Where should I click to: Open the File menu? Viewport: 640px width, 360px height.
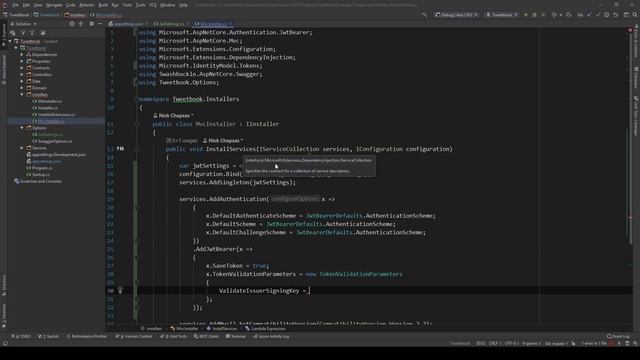[16, 5]
